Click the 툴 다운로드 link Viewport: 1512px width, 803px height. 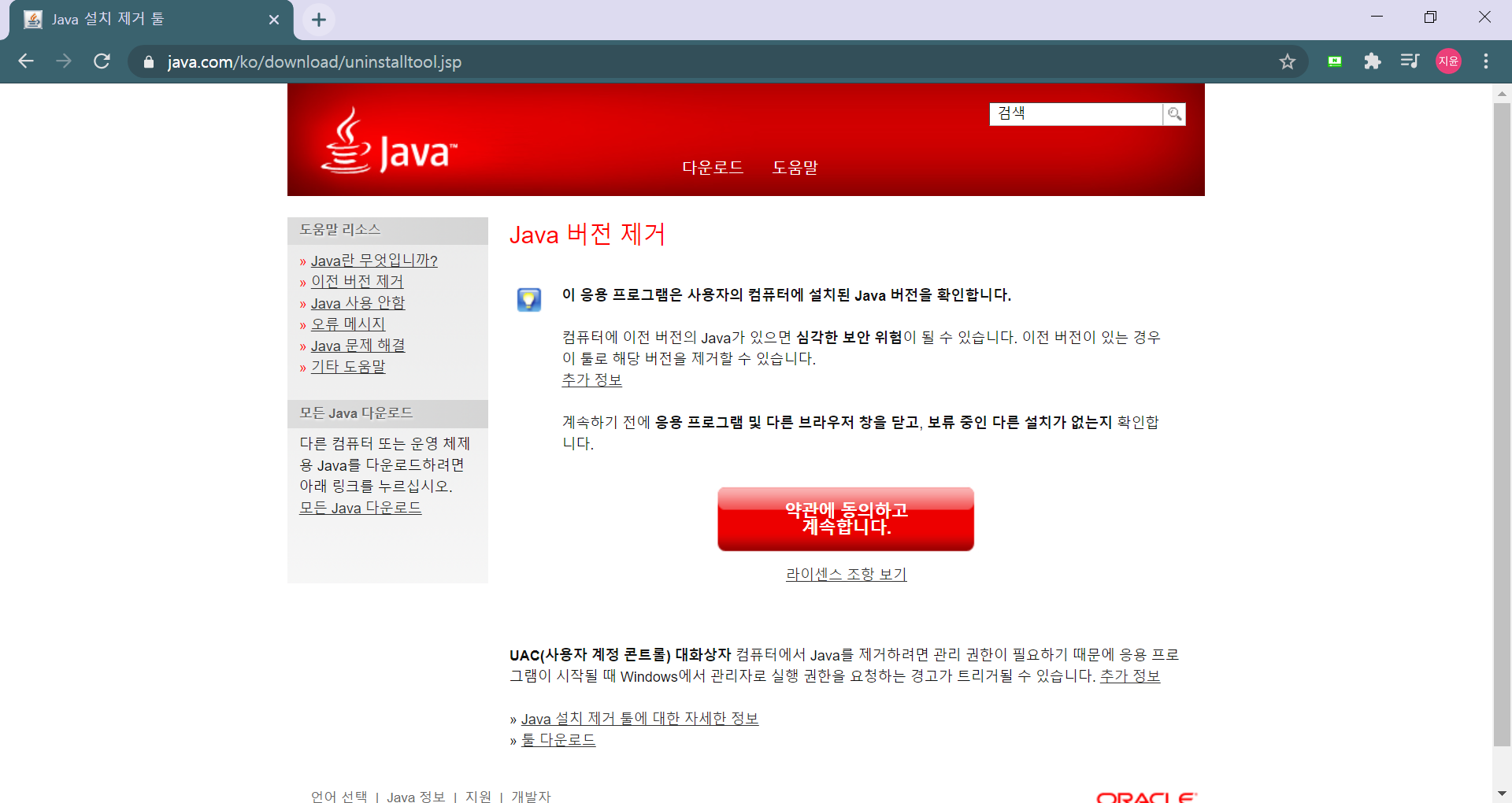pyautogui.click(x=558, y=740)
